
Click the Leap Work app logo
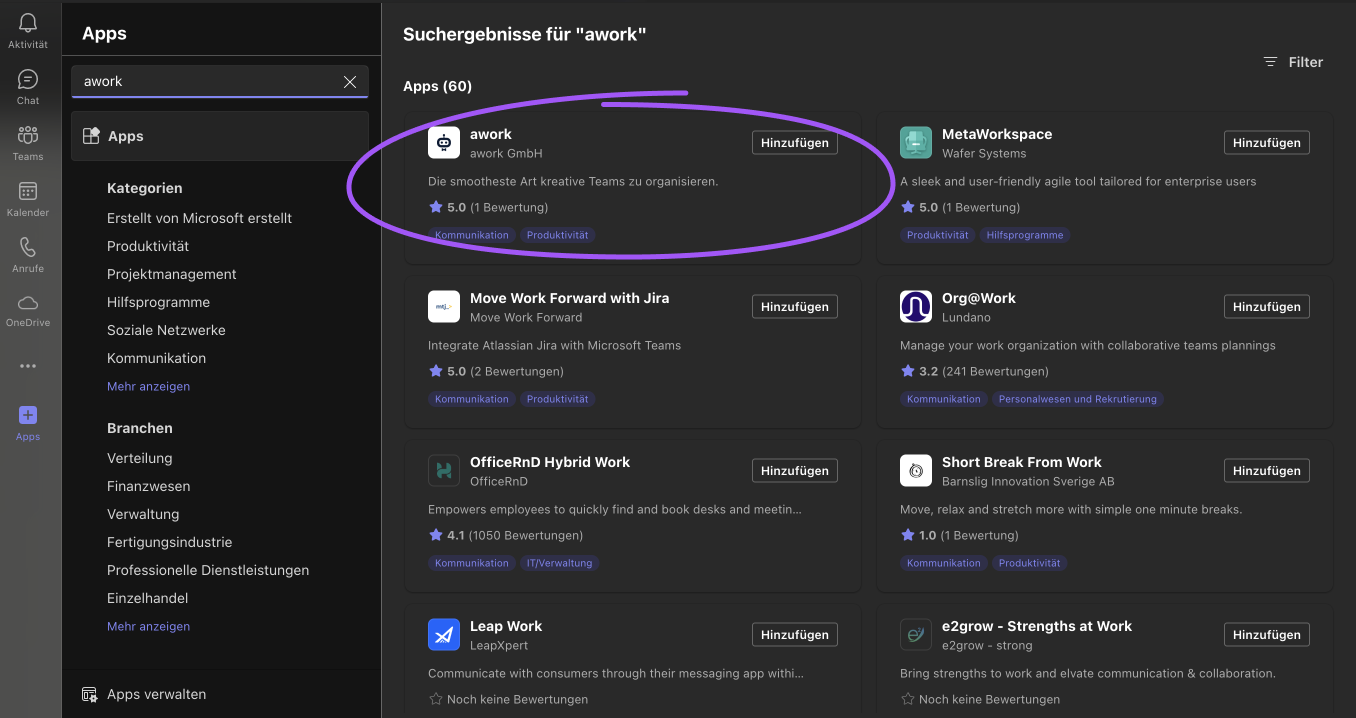[x=444, y=635]
